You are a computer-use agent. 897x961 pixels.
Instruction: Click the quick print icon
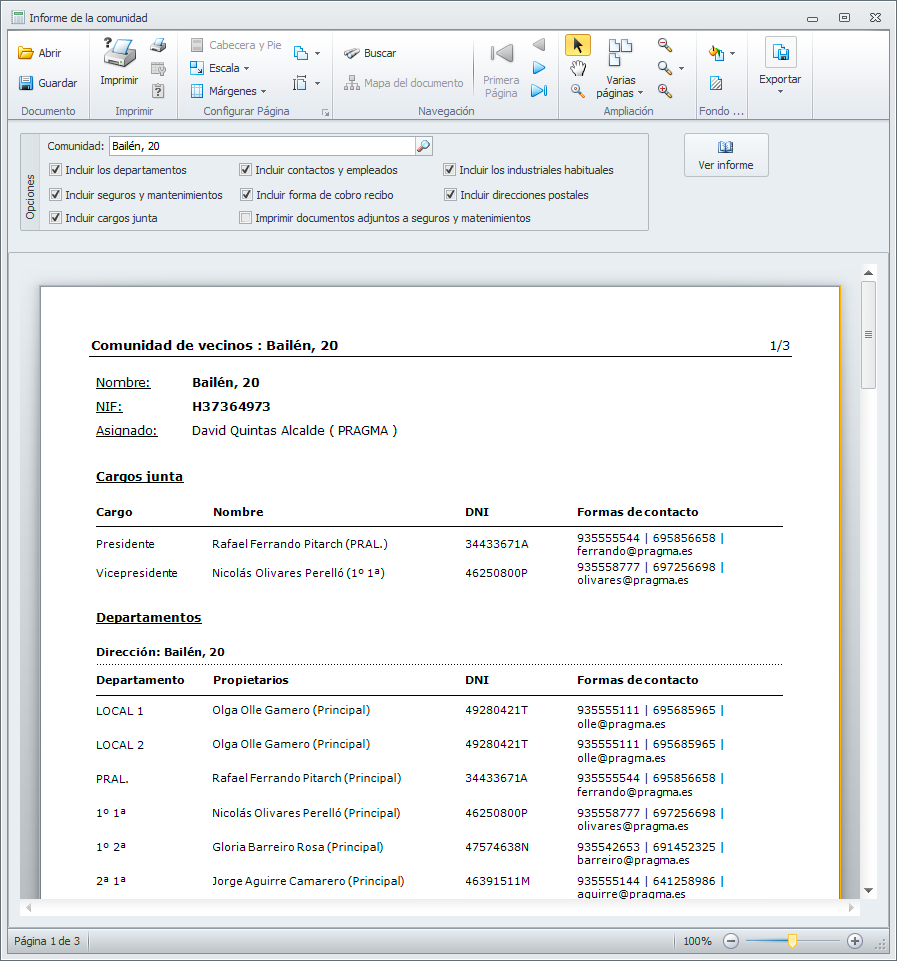(158, 45)
